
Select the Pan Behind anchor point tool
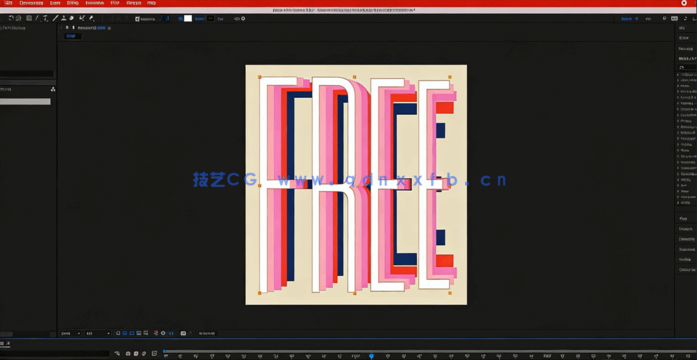coord(19,19)
